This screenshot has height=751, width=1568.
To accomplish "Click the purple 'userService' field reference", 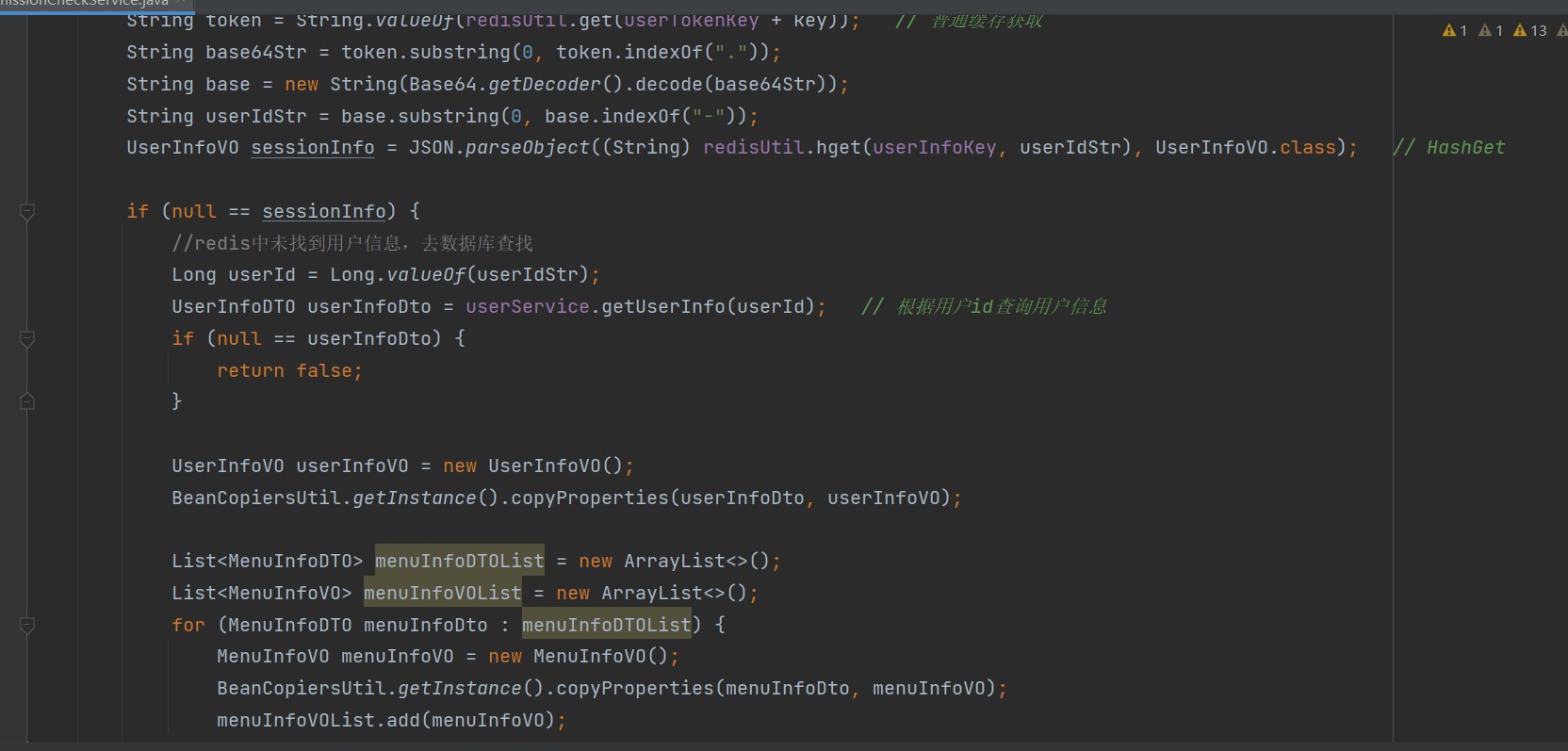I will 528,307.
